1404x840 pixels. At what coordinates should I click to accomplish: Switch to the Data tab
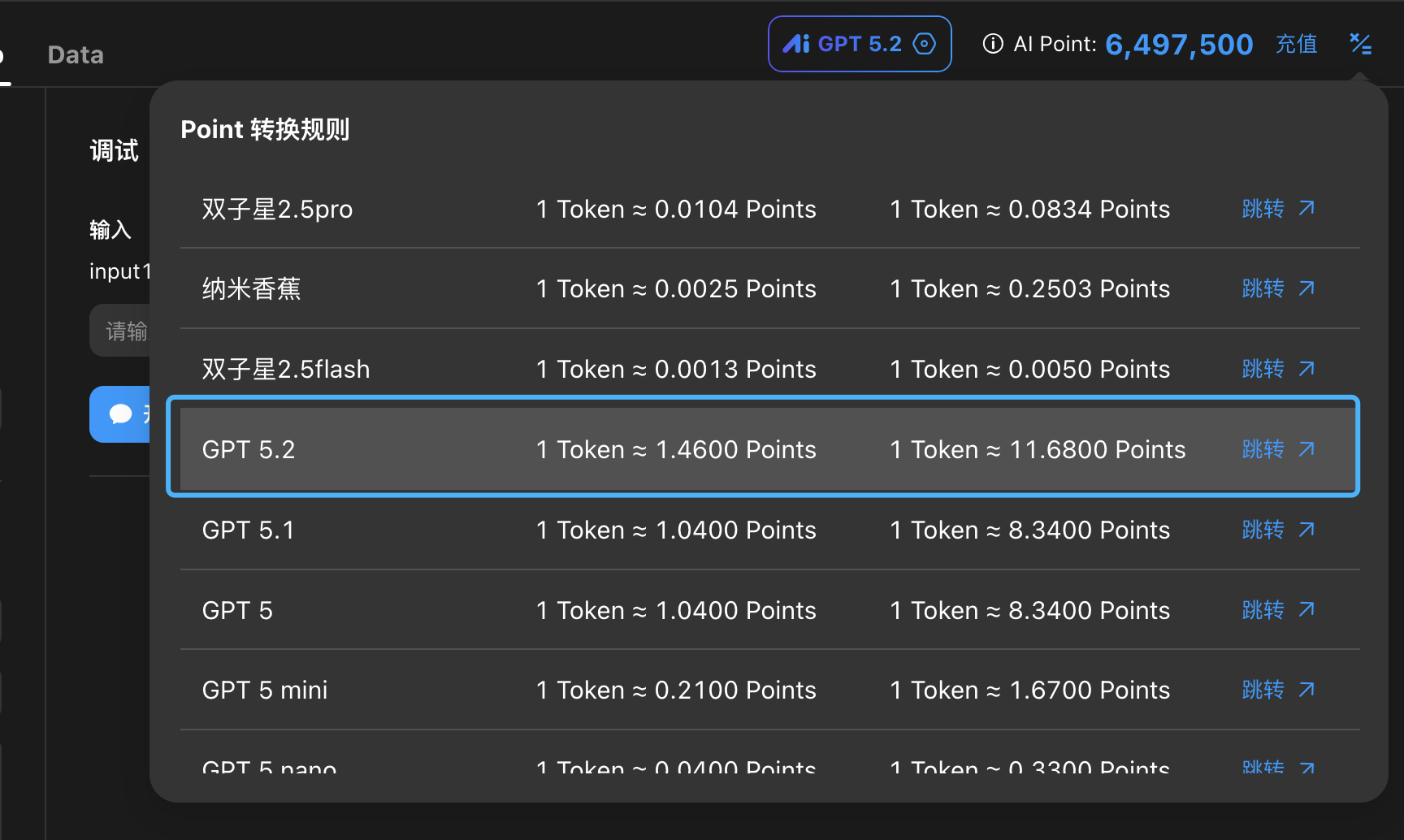[76, 54]
